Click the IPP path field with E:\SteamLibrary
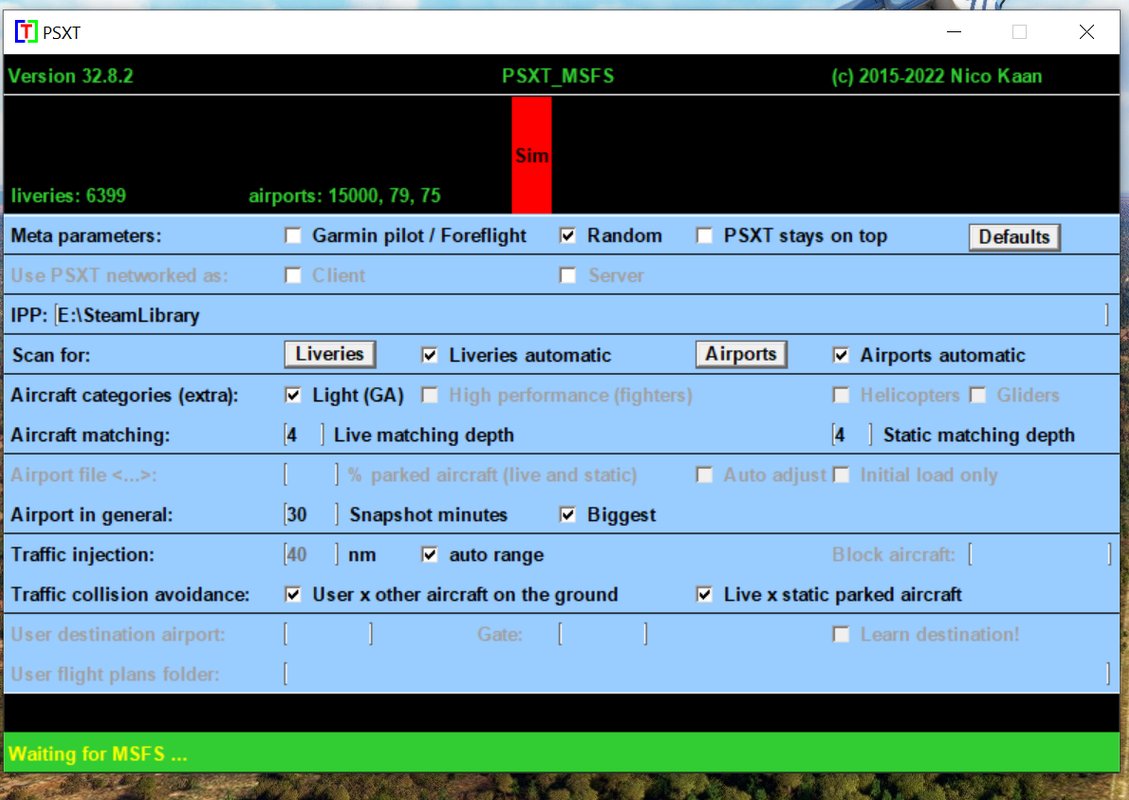Image resolution: width=1129 pixels, height=800 pixels. point(582,315)
